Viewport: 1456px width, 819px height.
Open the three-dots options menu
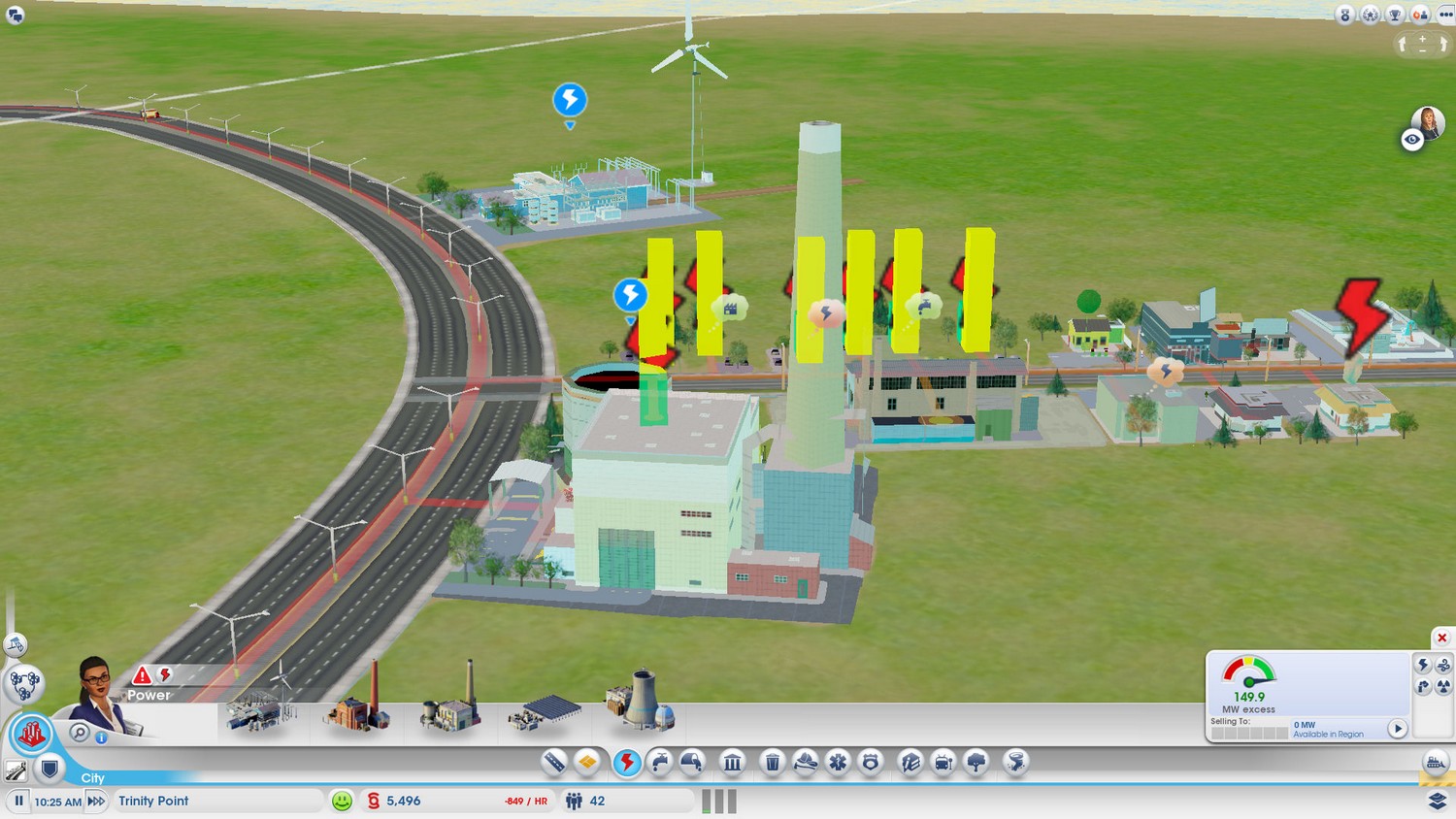[1445, 15]
